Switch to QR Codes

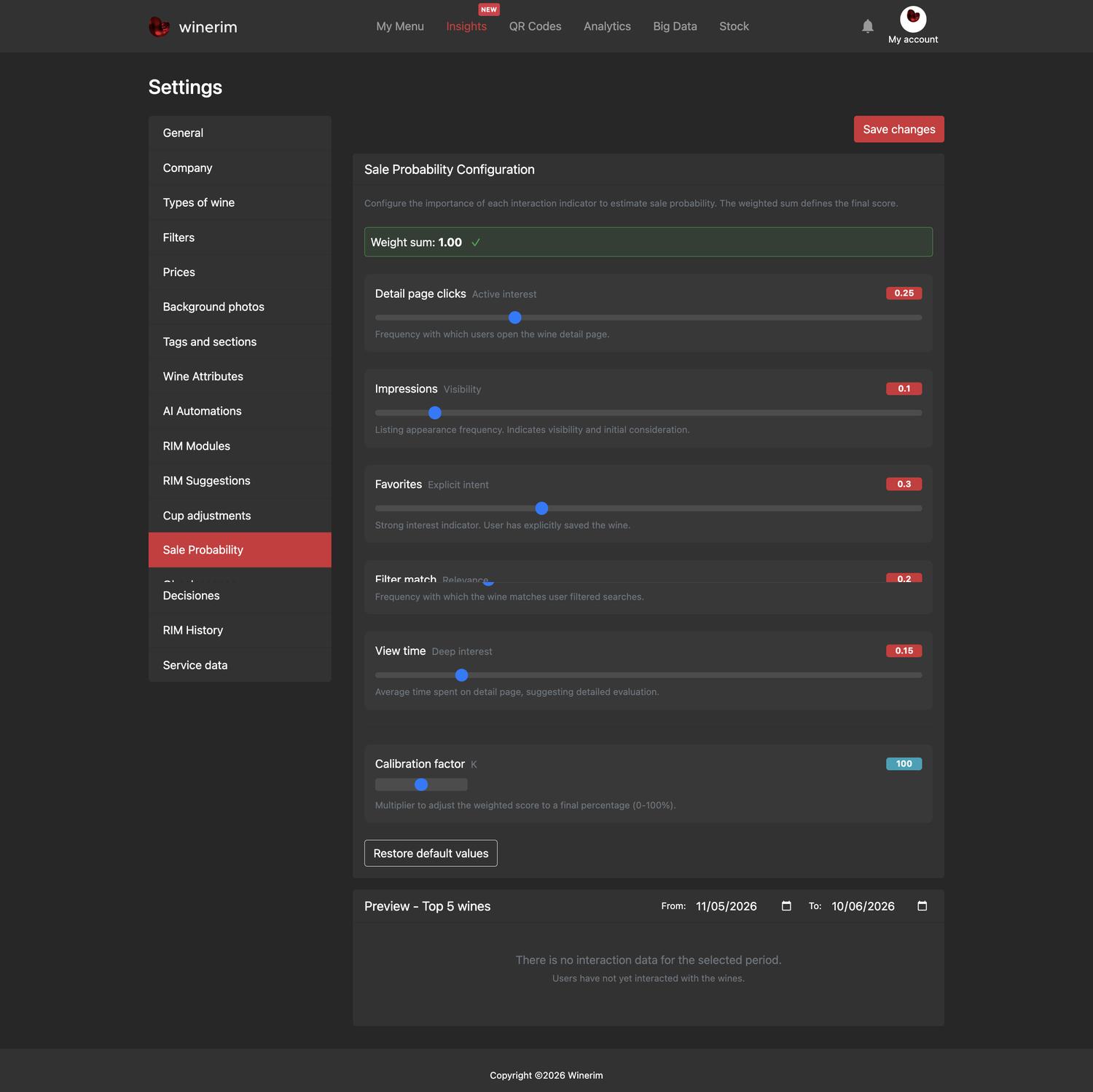(535, 26)
